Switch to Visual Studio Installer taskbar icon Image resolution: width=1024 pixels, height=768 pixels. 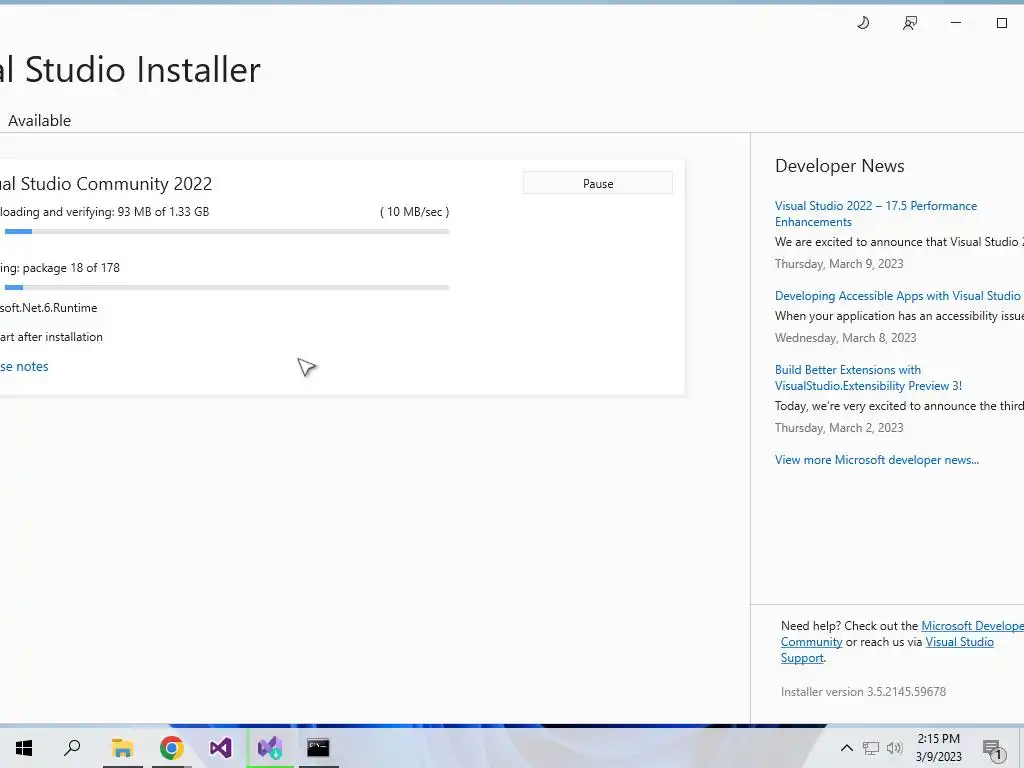pyautogui.click(x=270, y=748)
